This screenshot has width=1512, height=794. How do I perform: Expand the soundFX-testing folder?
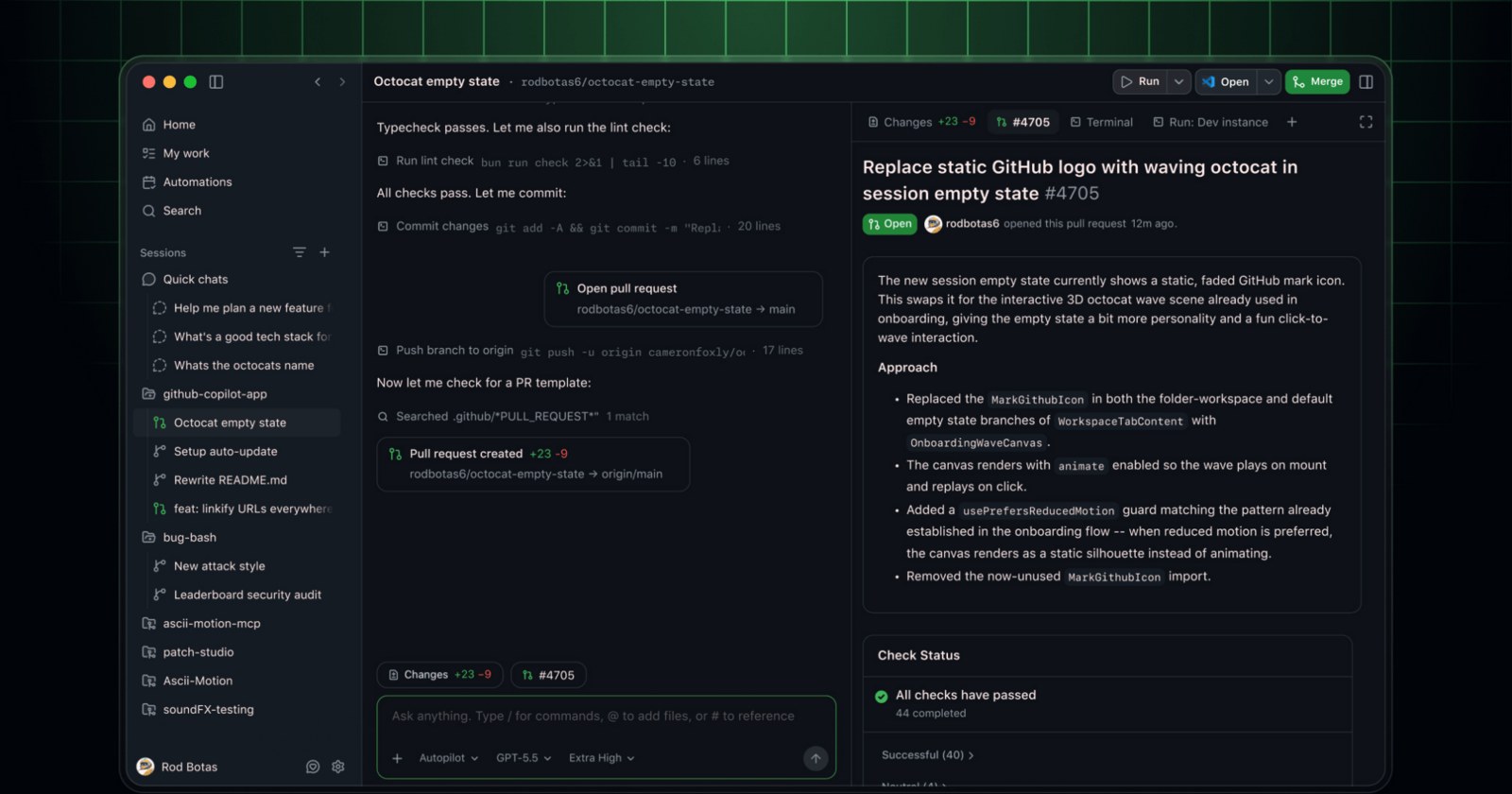[x=198, y=710]
